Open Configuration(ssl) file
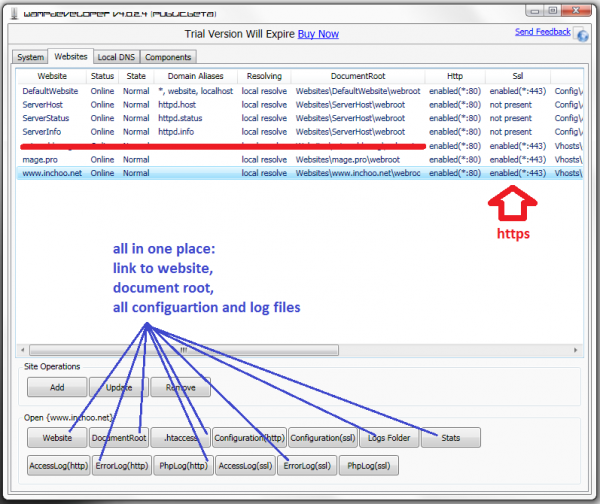 point(323,438)
